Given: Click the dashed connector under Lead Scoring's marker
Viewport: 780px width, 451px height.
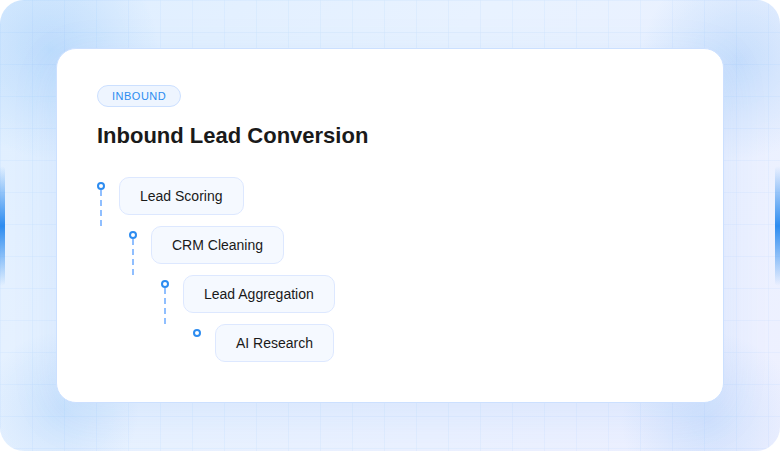Looking at the screenshot, I should 101,209.
